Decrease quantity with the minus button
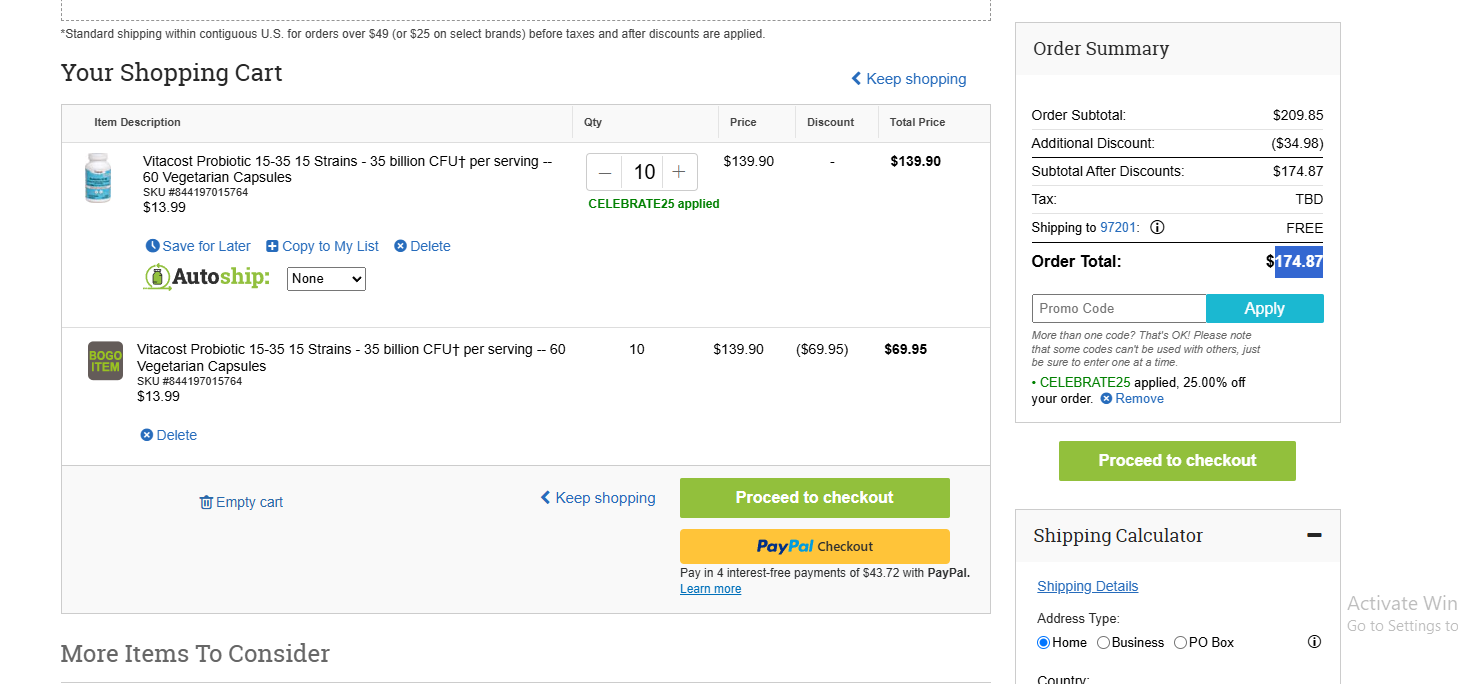1458x684 pixels. point(604,172)
